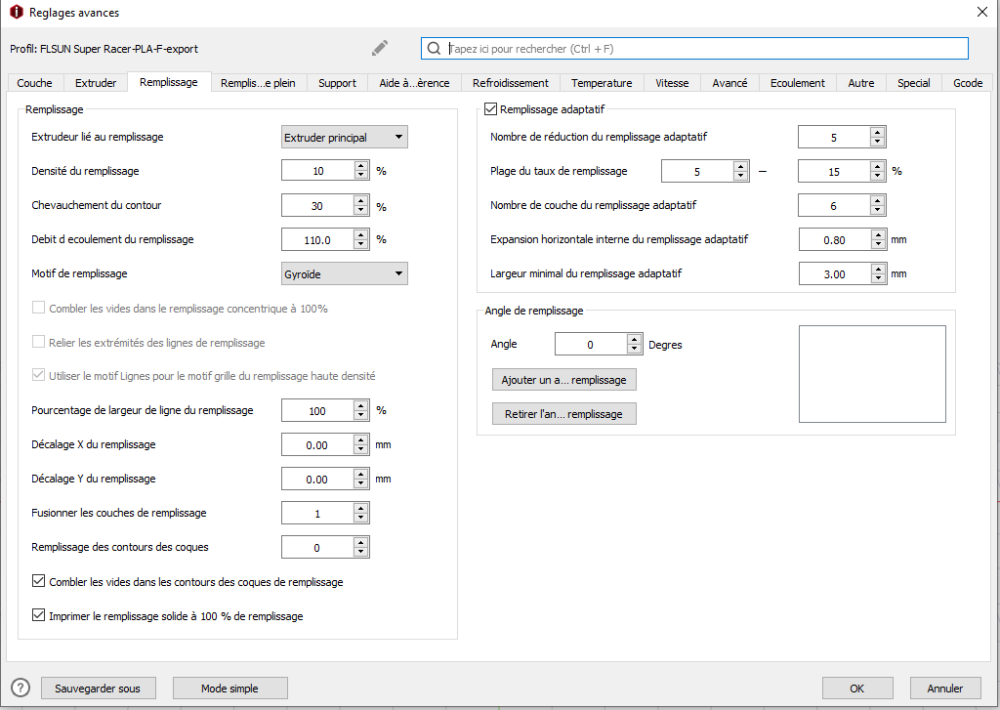
Task: Open the Autre tab
Action: coord(861,83)
